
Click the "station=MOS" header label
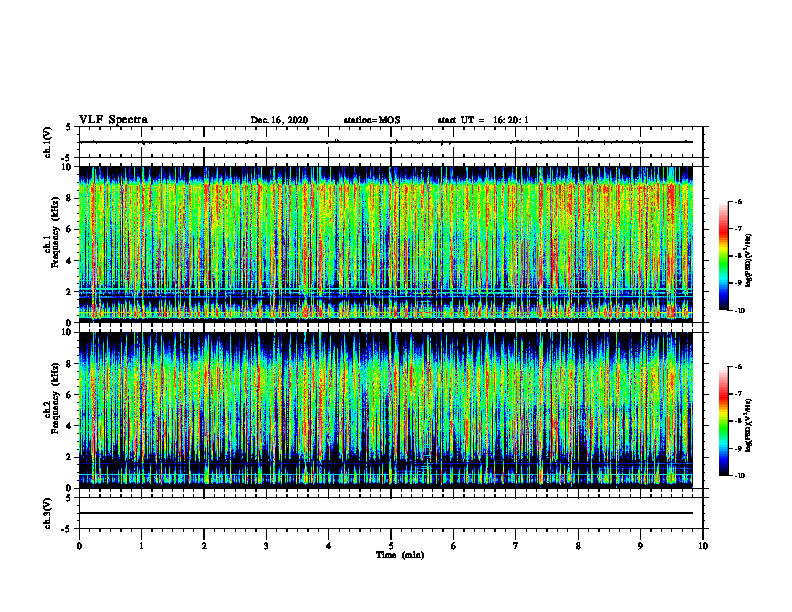(x=372, y=120)
